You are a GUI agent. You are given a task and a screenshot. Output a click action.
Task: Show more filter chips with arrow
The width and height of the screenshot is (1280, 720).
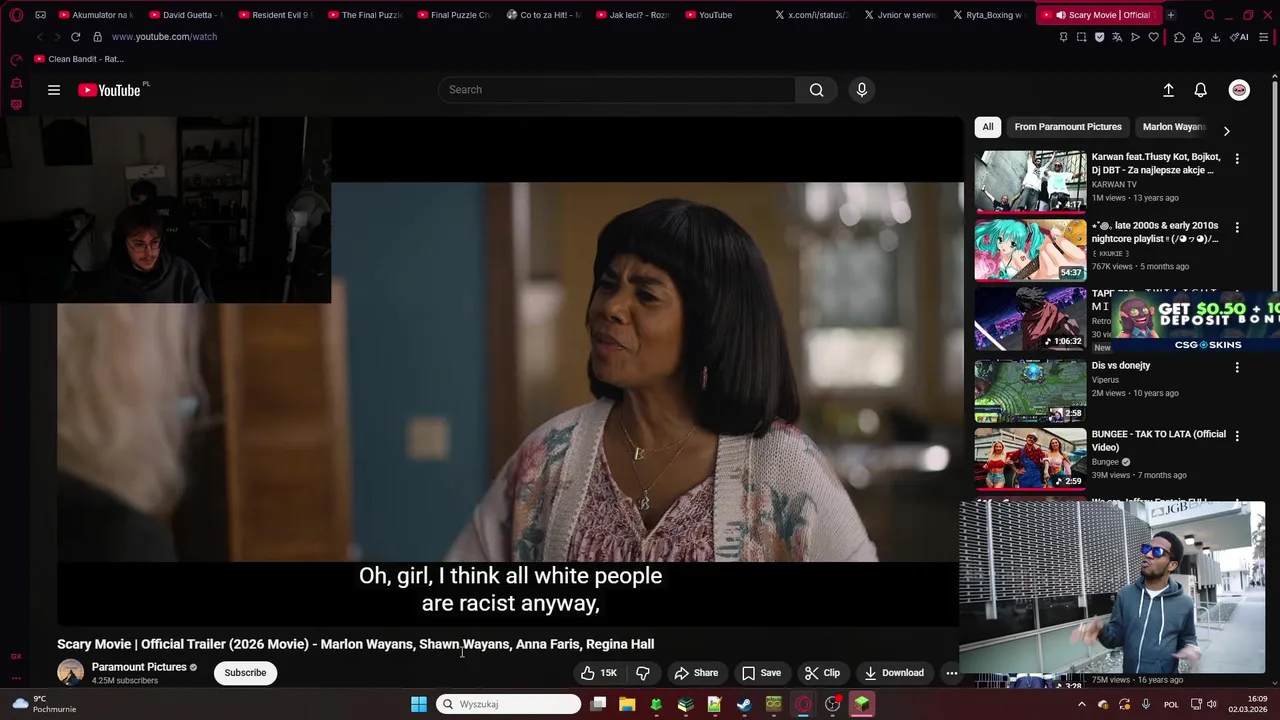point(1226,130)
